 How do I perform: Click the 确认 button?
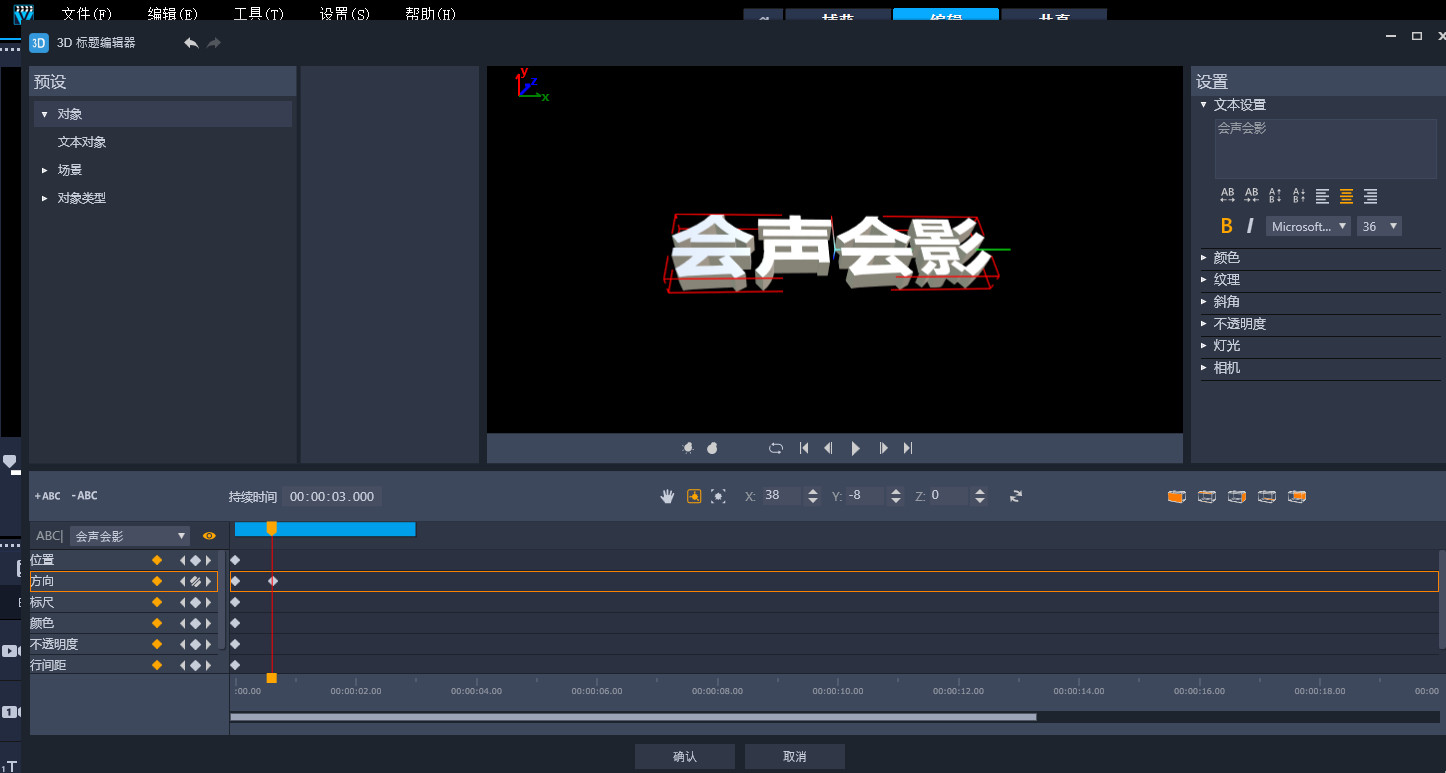pyautogui.click(x=685, y=756)
